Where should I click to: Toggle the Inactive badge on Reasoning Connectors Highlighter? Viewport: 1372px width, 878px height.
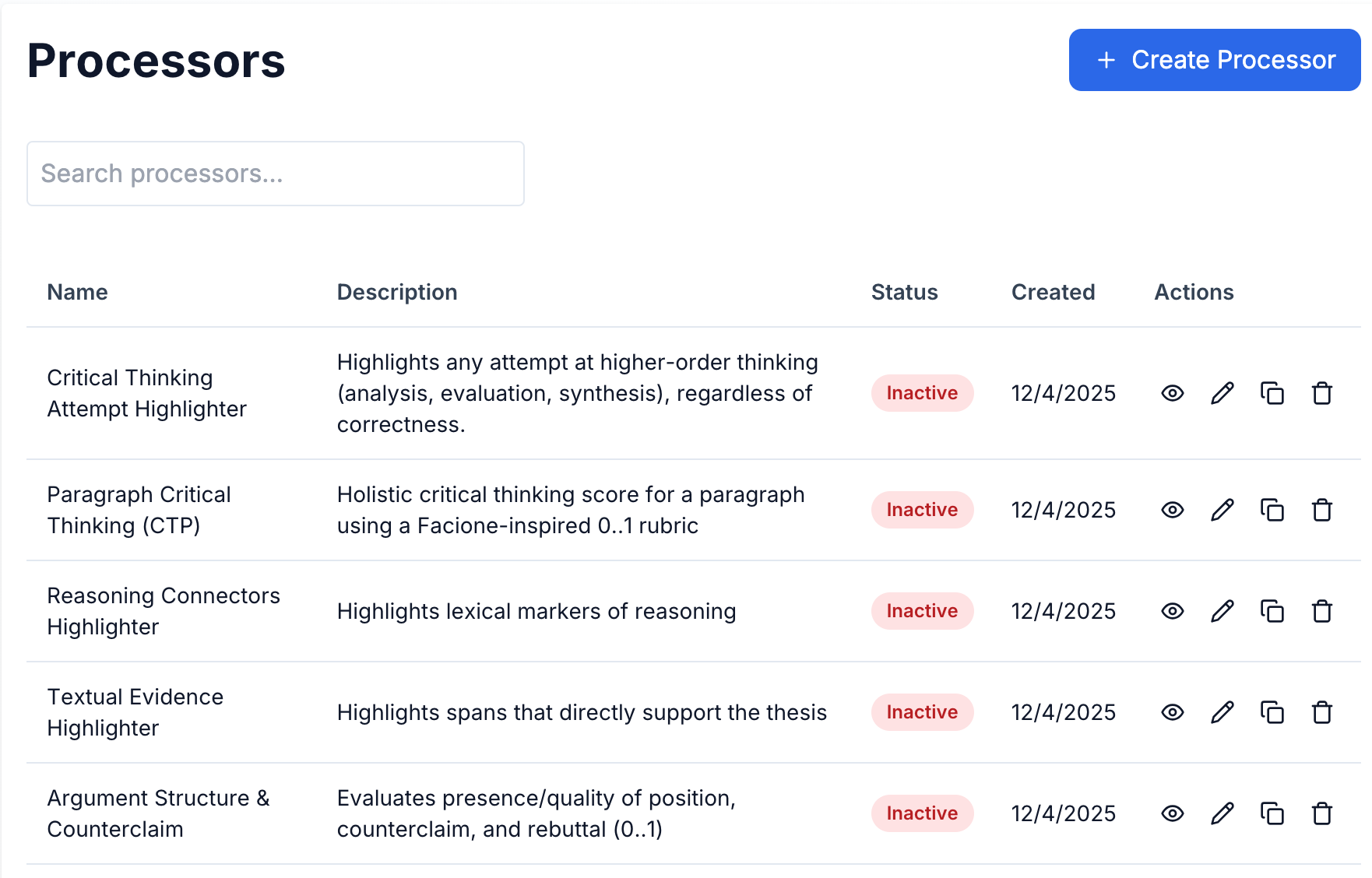[x=922, y=611]
